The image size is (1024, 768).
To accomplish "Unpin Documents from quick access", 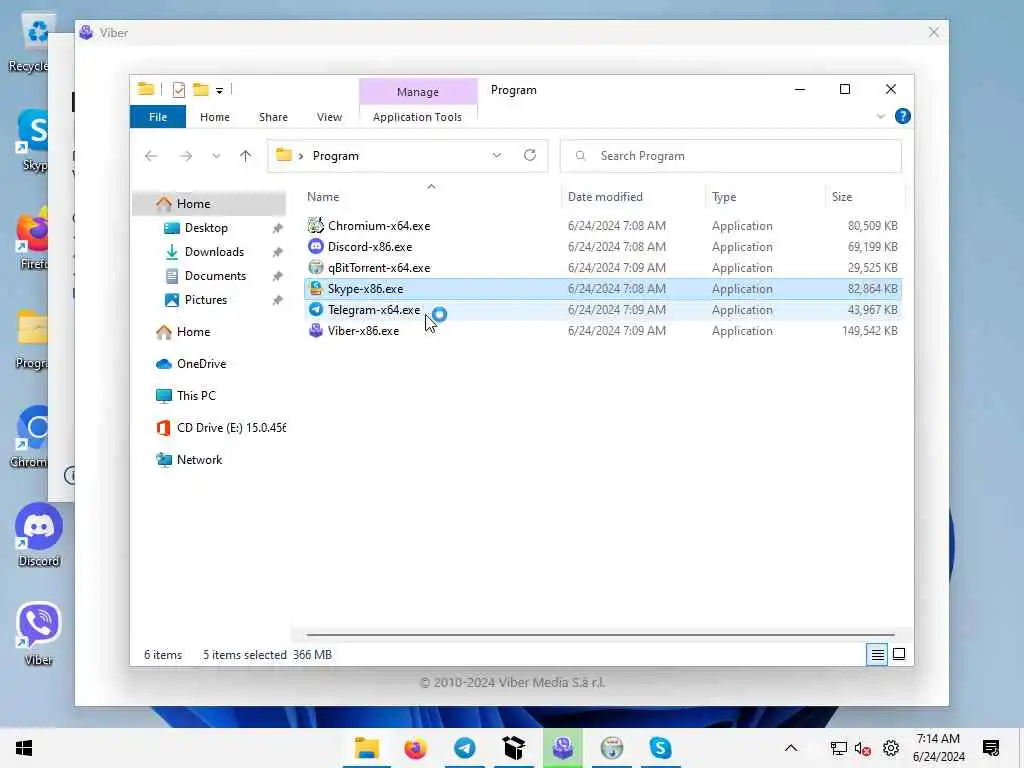I will tap(278, 276).
